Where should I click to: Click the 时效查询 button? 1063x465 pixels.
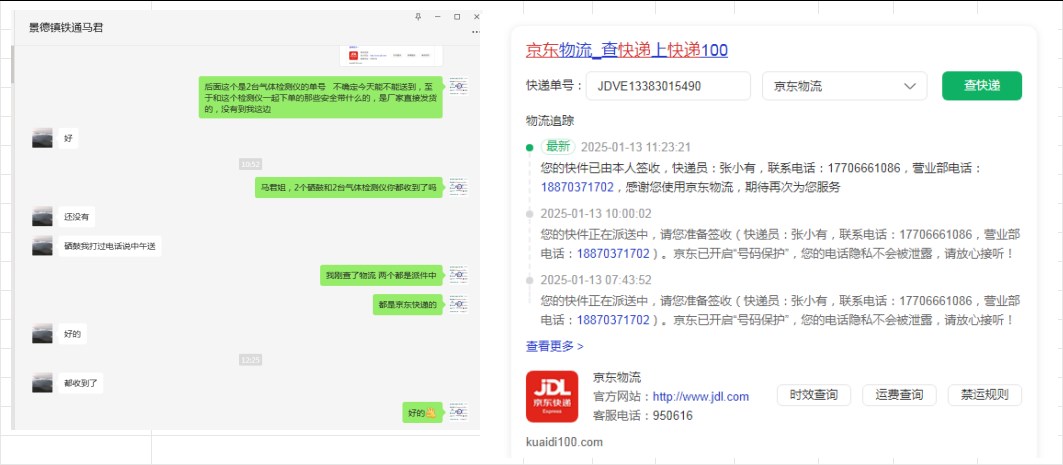tap(814, 395)
